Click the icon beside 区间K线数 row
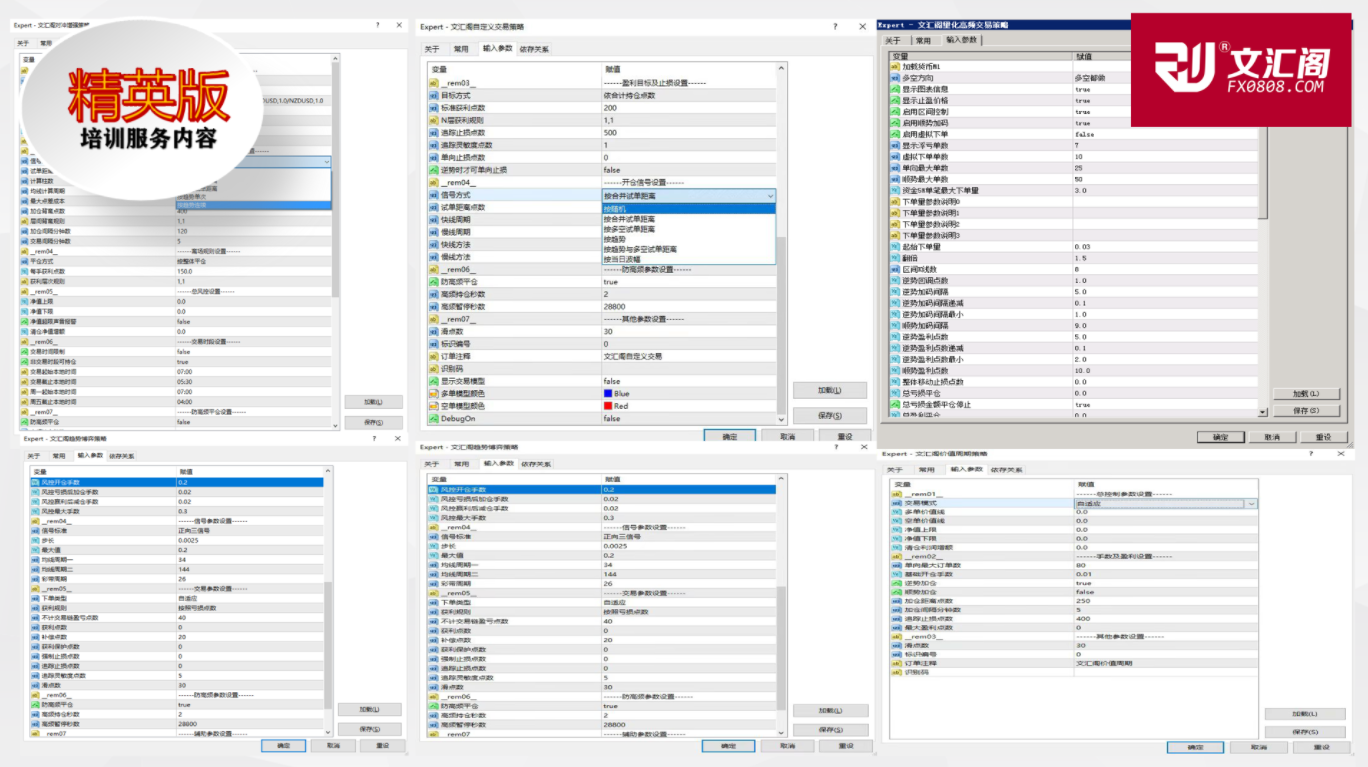1368x767 pixels. [x=895, y=269]
